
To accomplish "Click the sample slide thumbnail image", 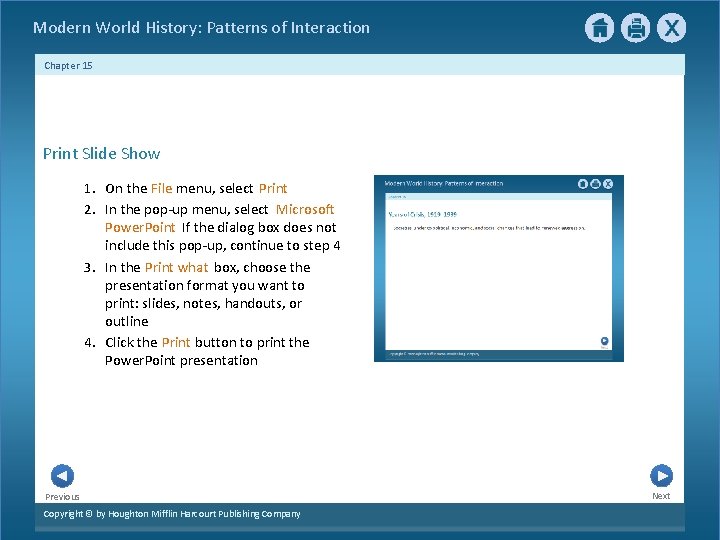I will coord(499,268).
